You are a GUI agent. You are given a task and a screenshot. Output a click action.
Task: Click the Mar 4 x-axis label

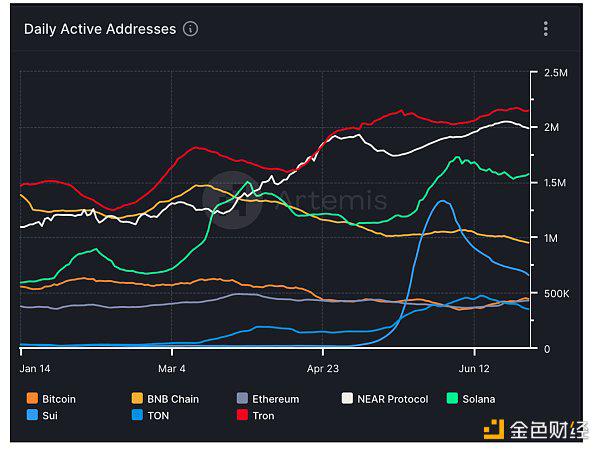coord(172,369)
